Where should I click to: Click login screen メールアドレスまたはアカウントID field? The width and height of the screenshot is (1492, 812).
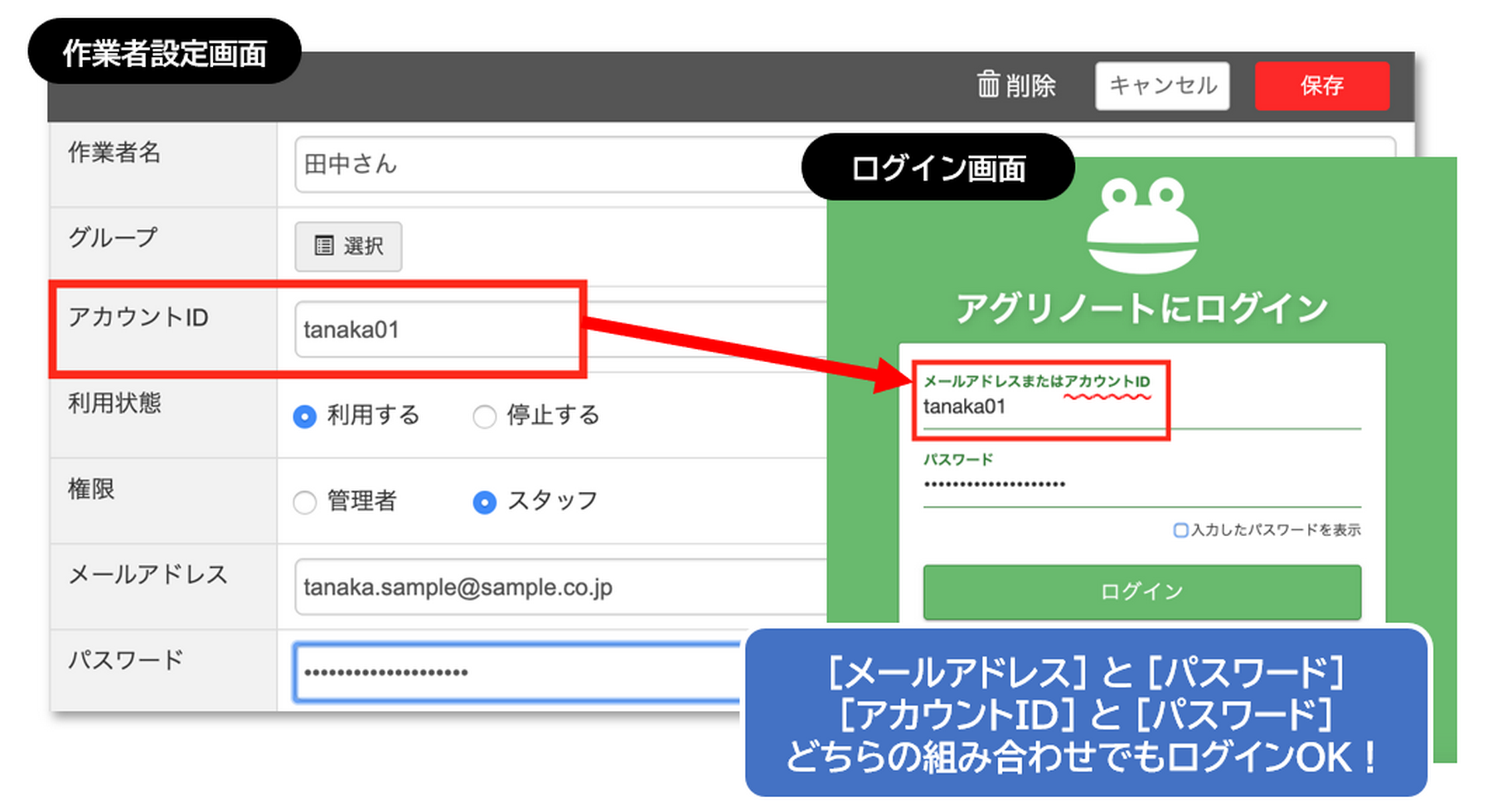(x=1141, y=407)
